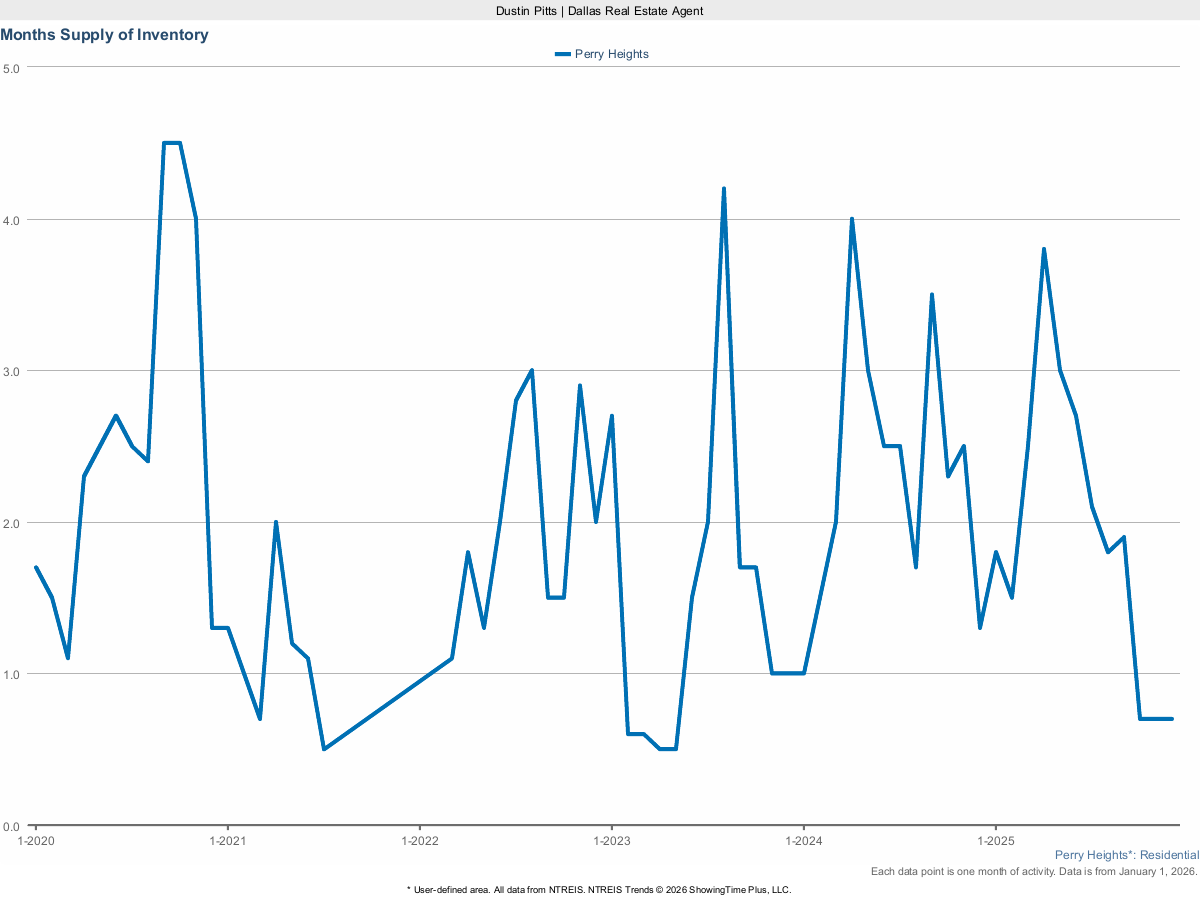Click the 3.0 y-axis label

point(12,371)
